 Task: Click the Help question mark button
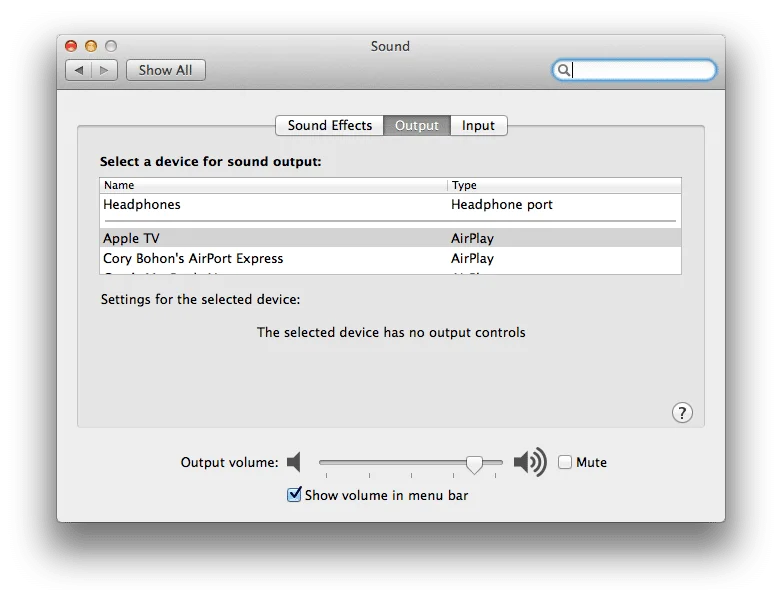[x=681, y=413]
